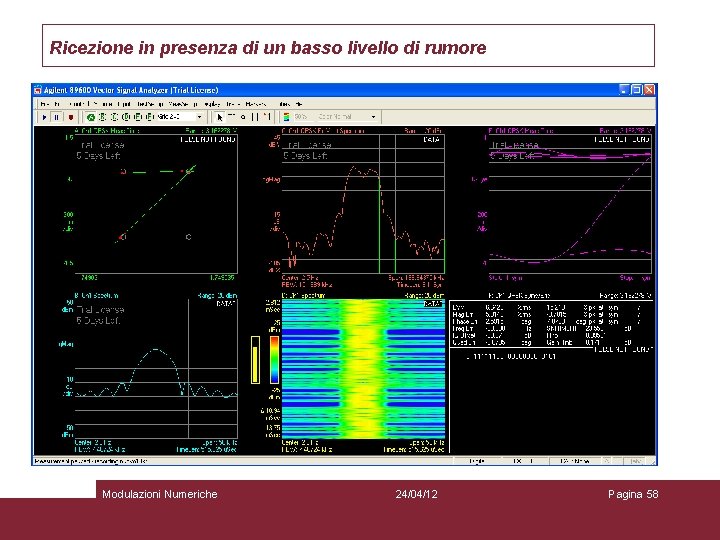This screenshot has height=540, width=720.
Task: Select trace E toolbar button
Action: (x=137, y=117)
